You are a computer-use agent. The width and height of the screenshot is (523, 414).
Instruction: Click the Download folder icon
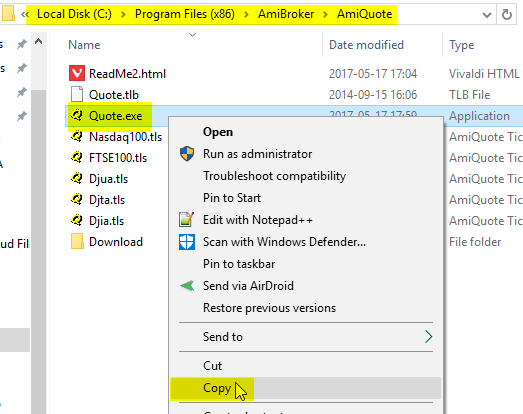[x=77, y=242]
